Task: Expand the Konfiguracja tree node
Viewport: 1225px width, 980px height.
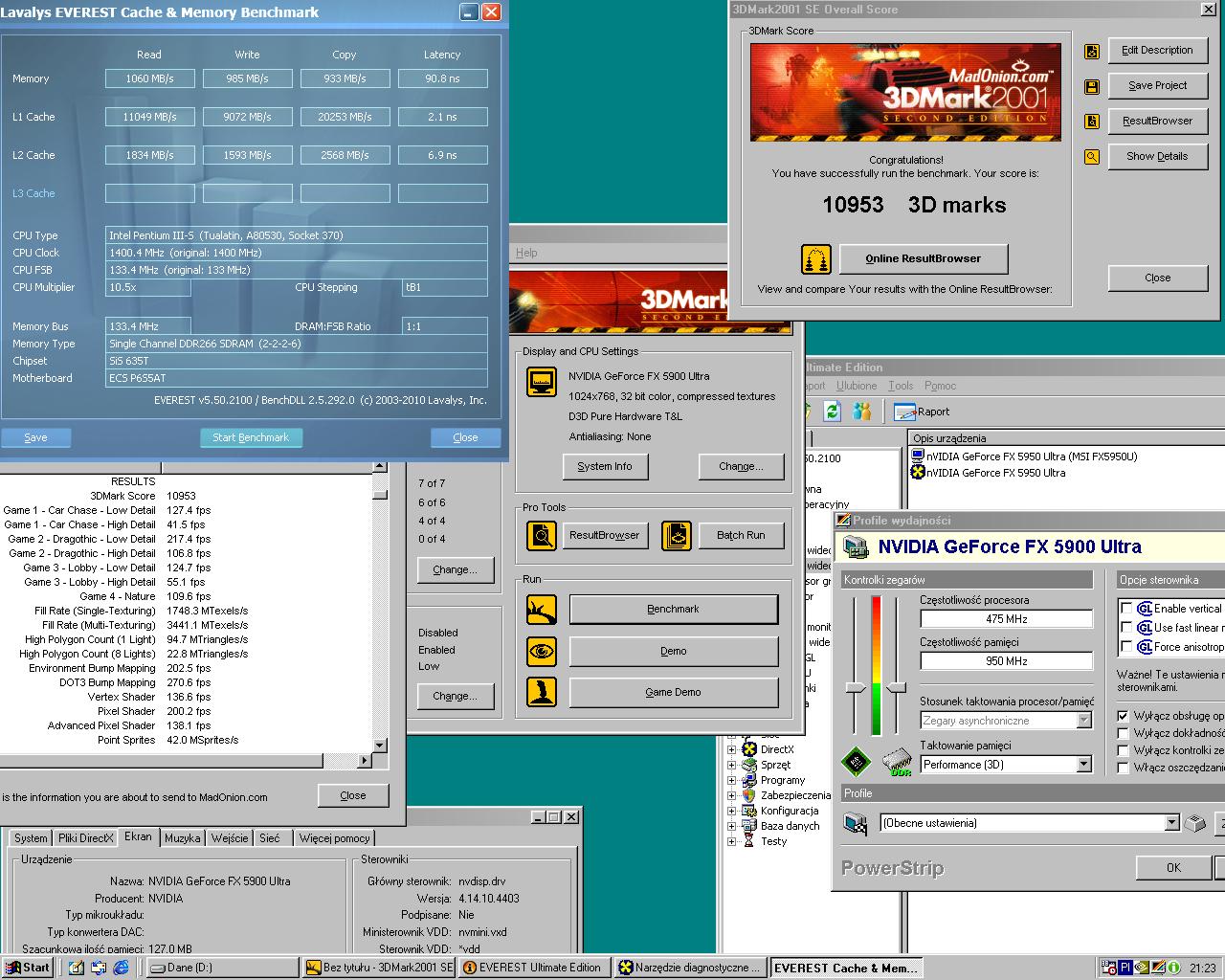Action: [x=732, y=811]
